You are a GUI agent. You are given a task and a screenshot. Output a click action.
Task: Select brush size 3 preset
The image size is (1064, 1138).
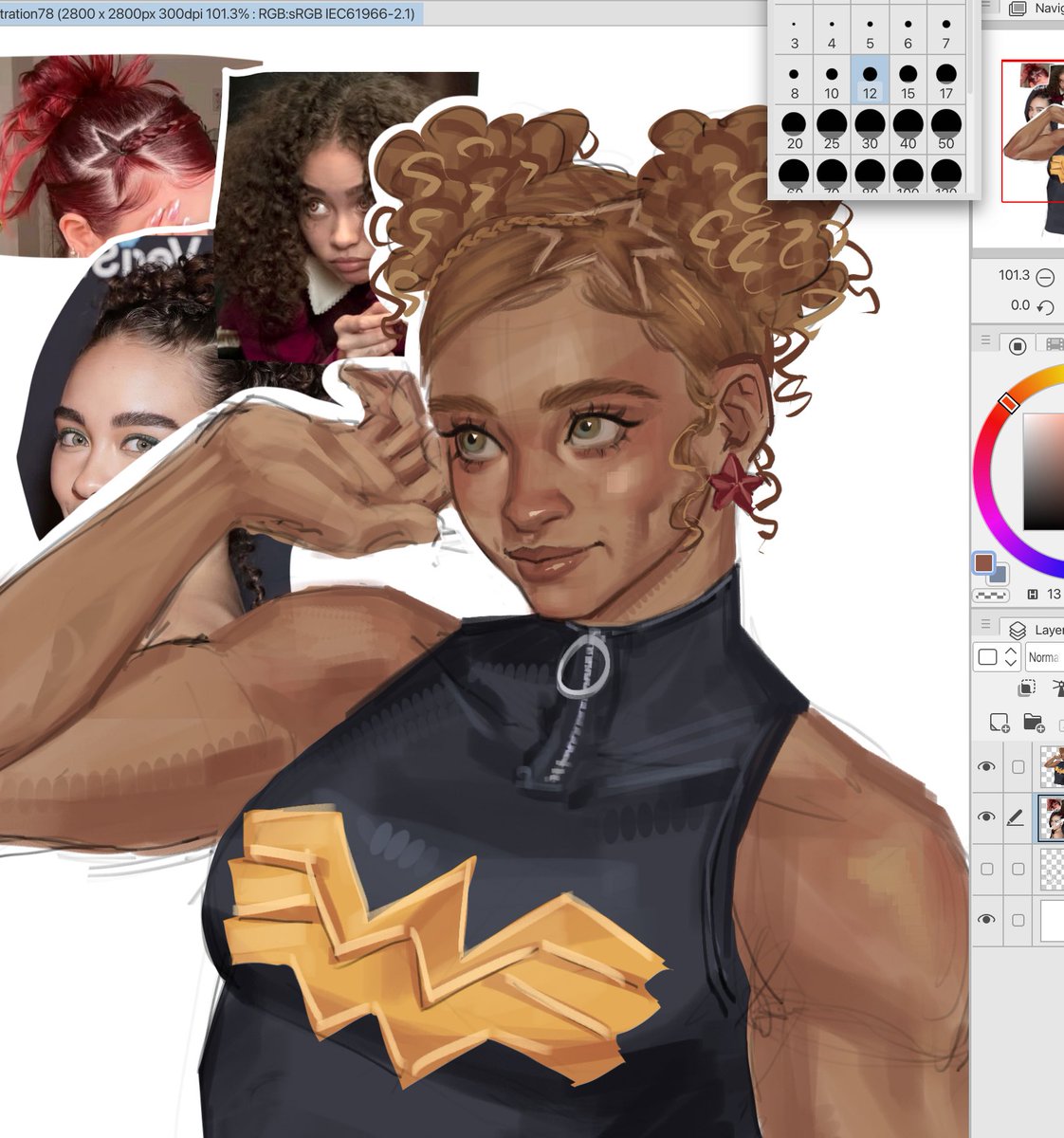(794, 31)
